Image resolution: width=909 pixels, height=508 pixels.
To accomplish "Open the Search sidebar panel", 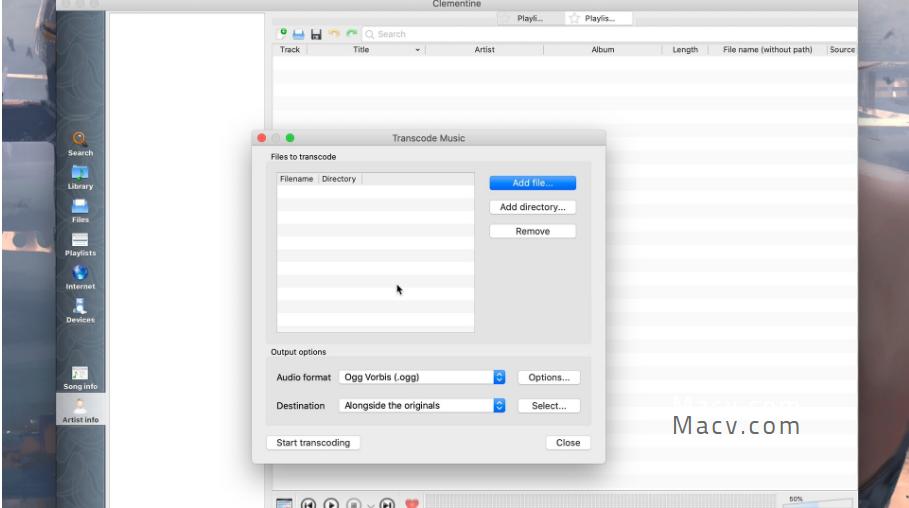I will click(x=80, y=144).
